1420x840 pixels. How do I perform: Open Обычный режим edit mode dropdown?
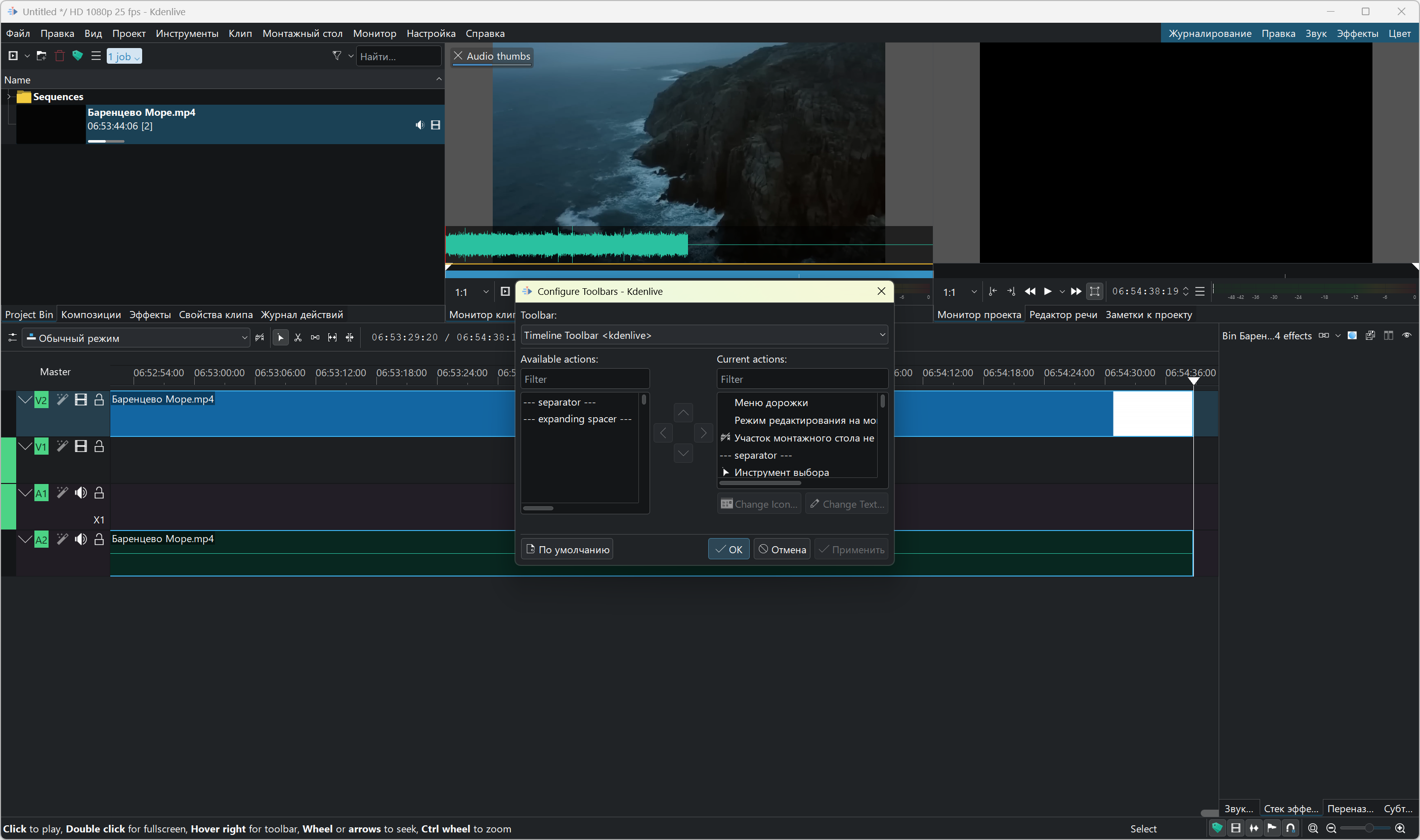pyautogui.click(x=136, y=338)
